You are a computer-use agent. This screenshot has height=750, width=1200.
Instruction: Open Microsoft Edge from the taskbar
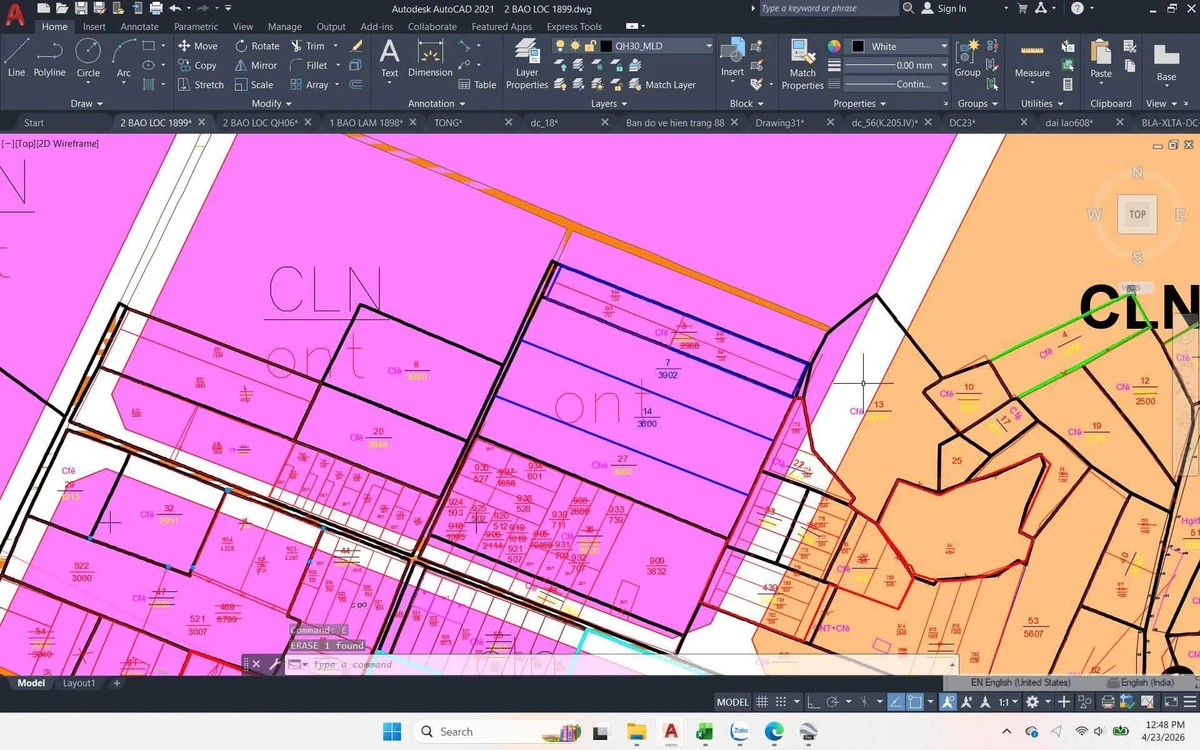point(774,731)
